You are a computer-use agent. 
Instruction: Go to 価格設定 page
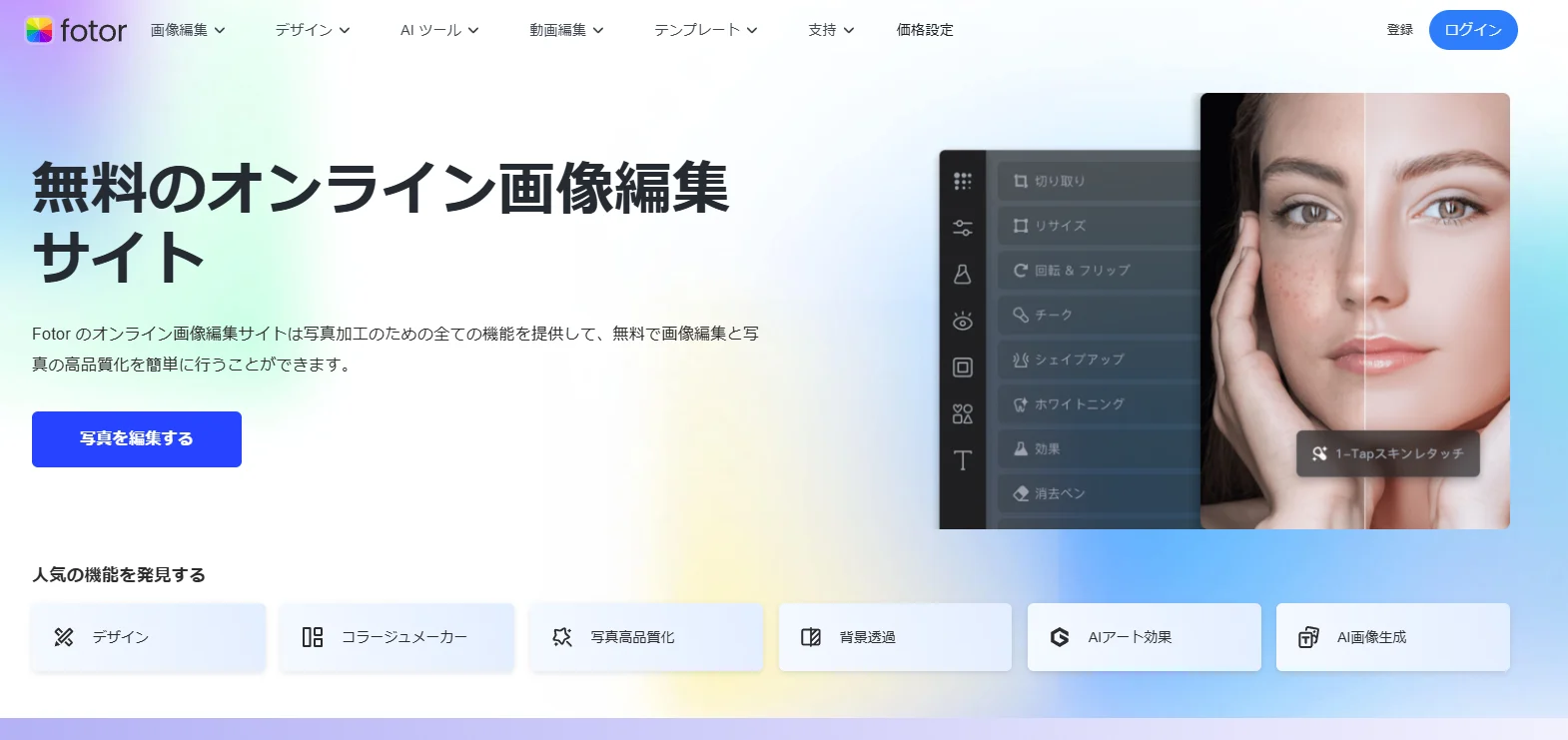[925, 30]
